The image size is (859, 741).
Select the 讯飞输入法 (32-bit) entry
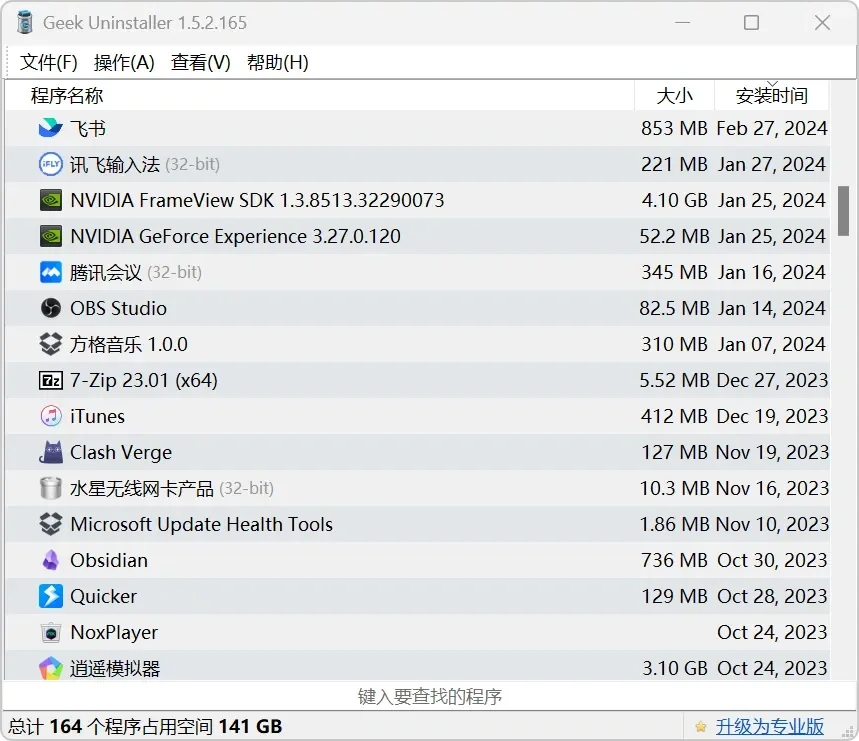[x=145, y=164]
